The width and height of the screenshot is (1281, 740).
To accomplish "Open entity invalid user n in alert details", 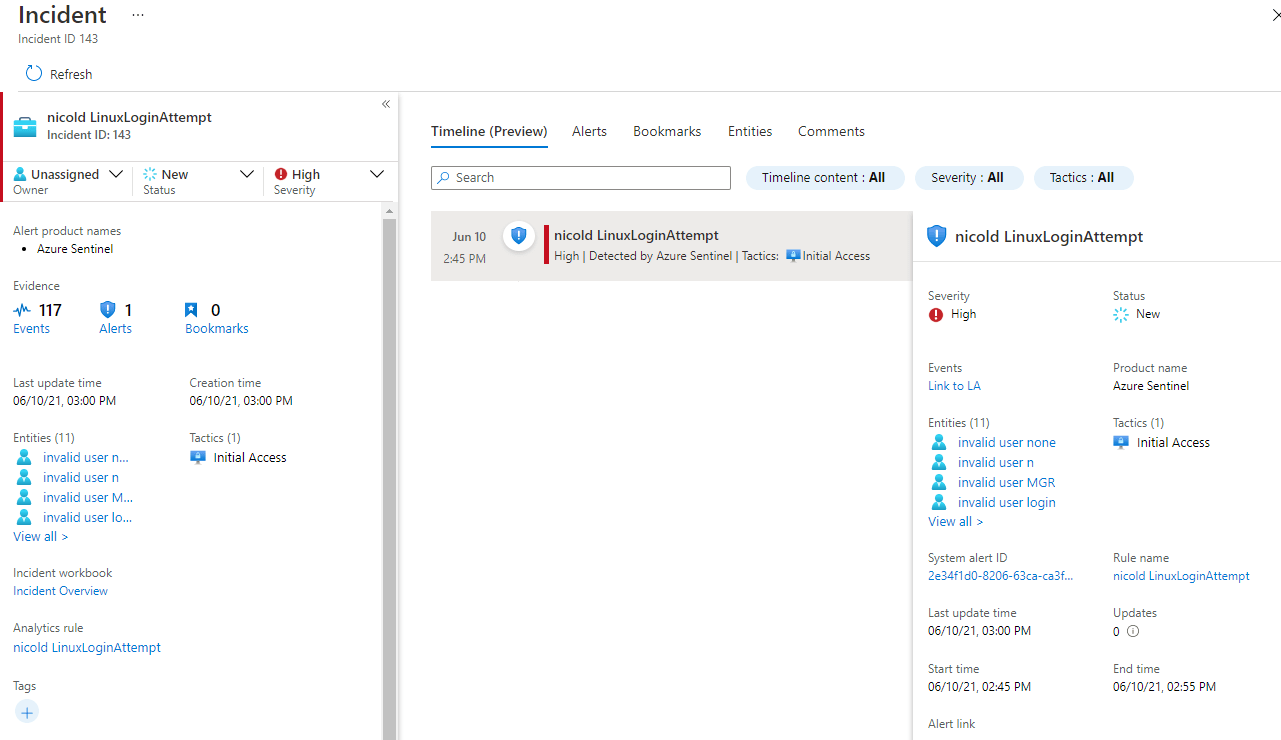I will [996, 462].
